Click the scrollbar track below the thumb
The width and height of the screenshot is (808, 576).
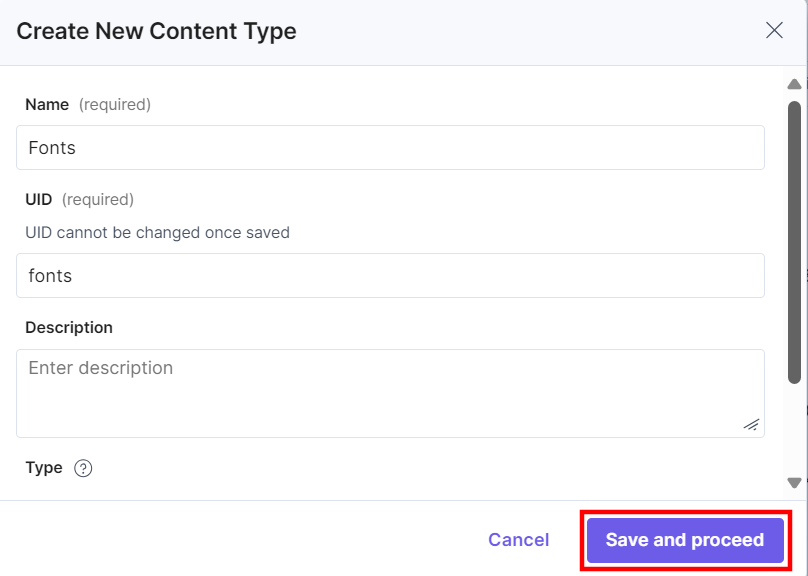[x=794, y=429]
